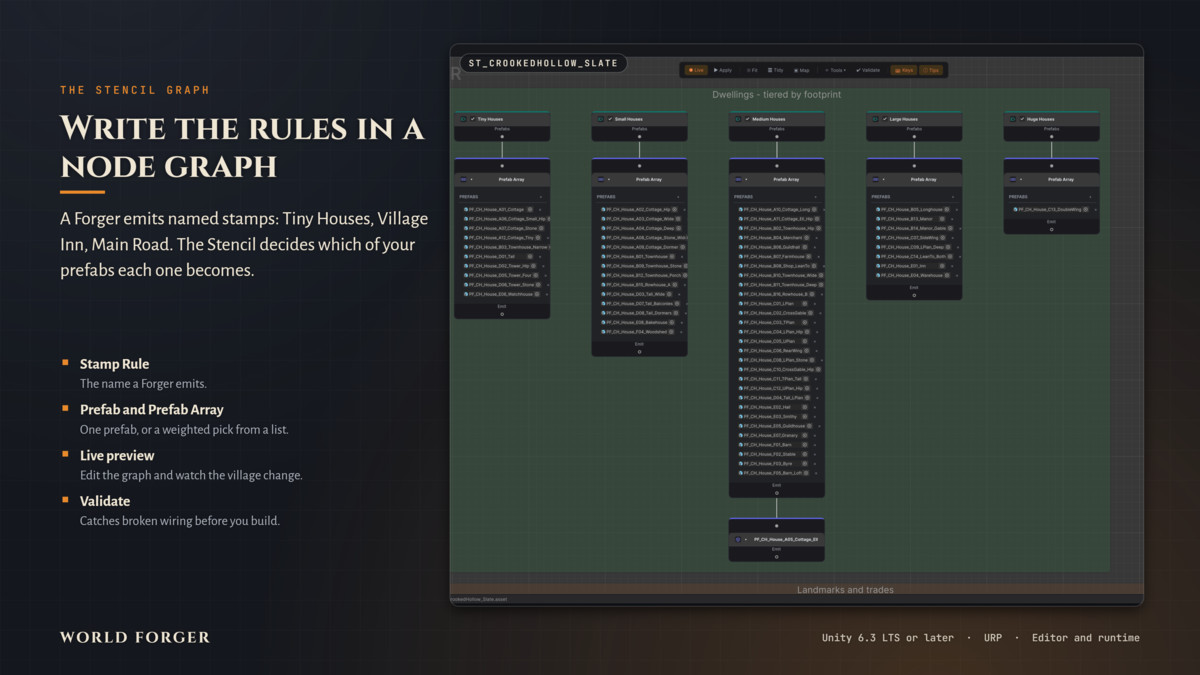
Task: Click the Tidy layout toolbar icon
Action: pos(776,70)
